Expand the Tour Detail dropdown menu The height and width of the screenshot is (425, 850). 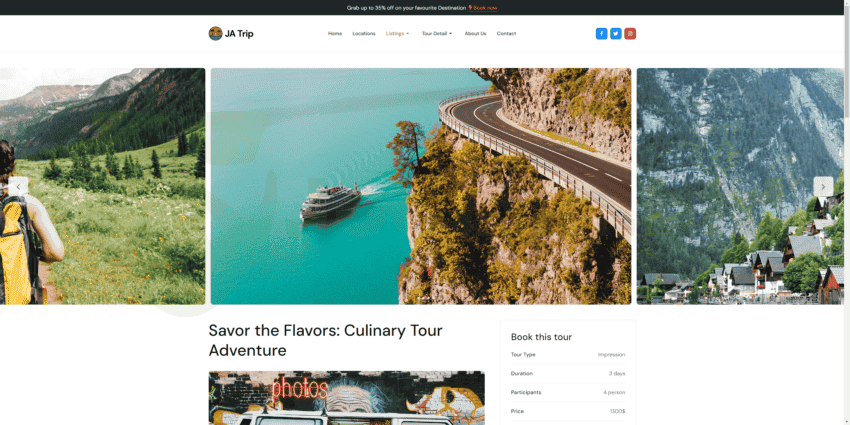coord(437,34)
